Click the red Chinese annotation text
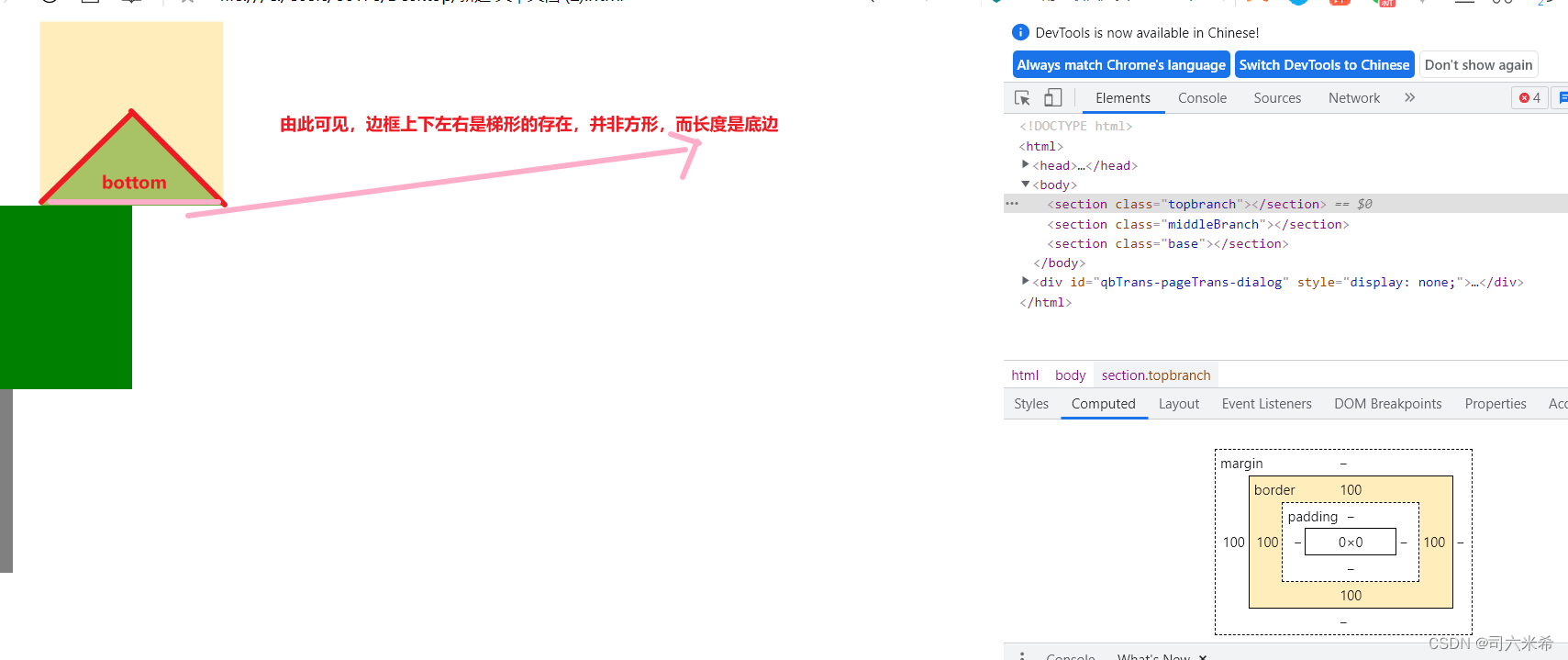This screenshot has width=1568, height=660. (x=528, y=124)
